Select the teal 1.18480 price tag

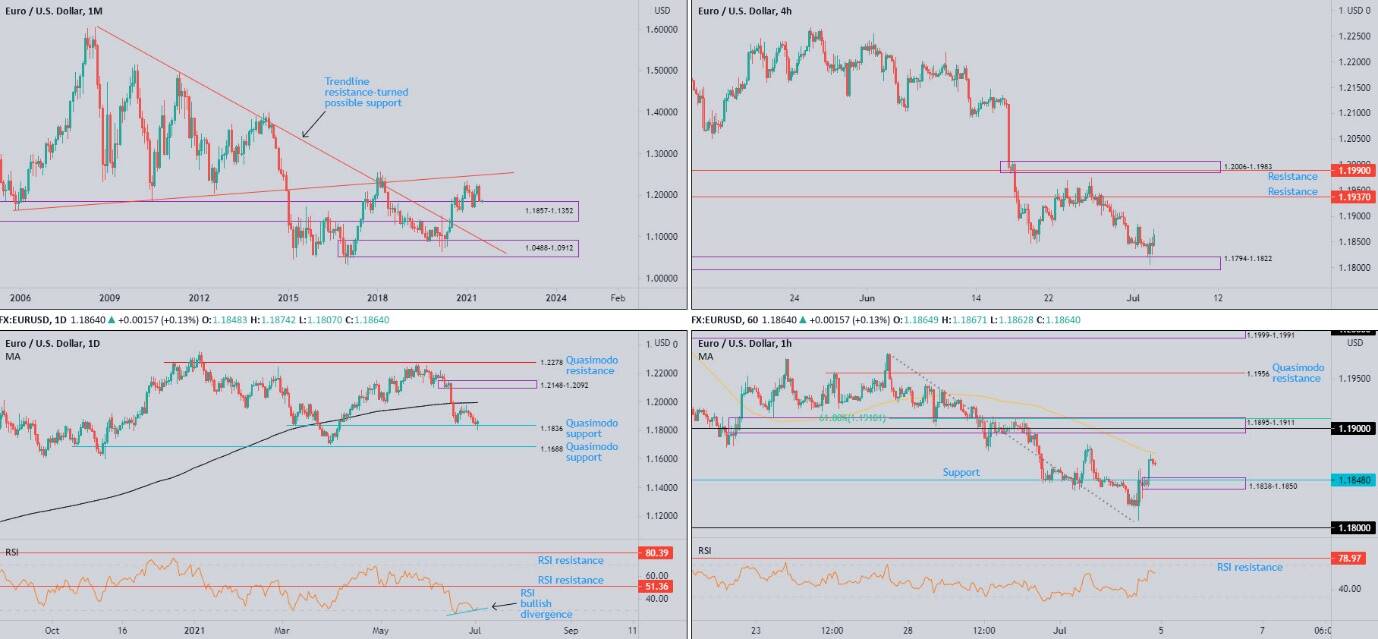pos(1355,480)
